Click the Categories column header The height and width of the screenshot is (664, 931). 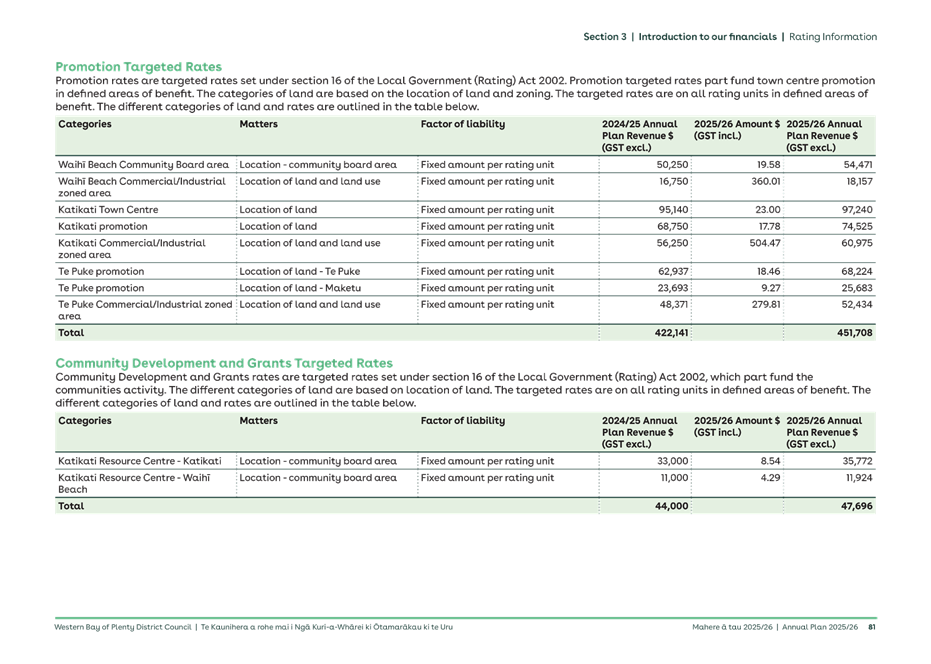pos(85,124)
